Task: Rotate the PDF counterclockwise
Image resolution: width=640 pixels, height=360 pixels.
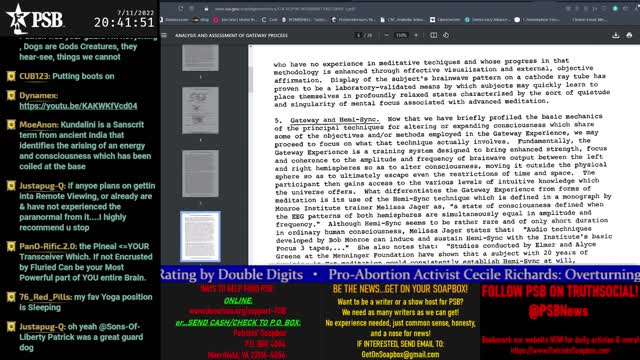Action: click(446, 36)
